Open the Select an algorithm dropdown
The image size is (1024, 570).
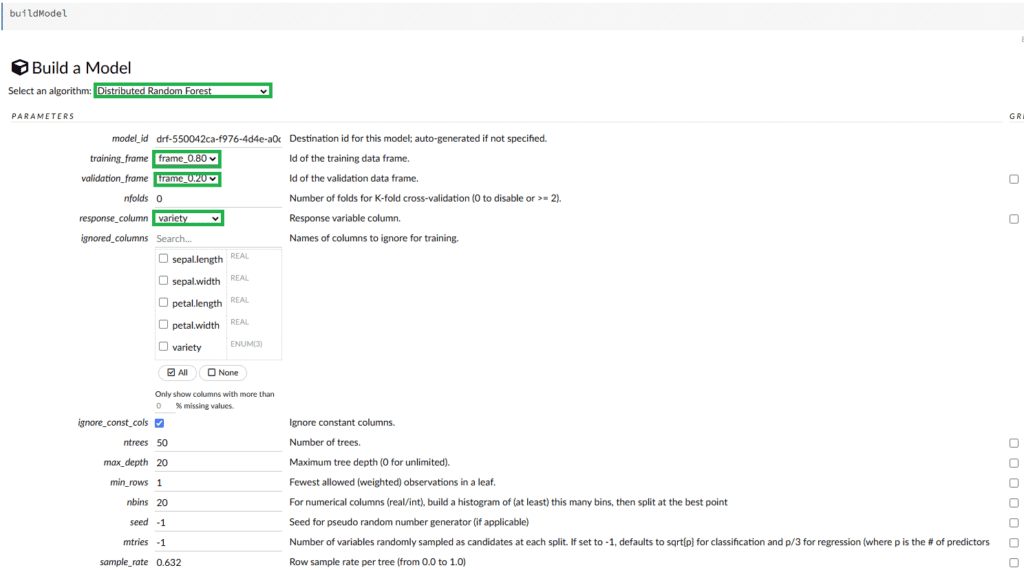point(182,91)
